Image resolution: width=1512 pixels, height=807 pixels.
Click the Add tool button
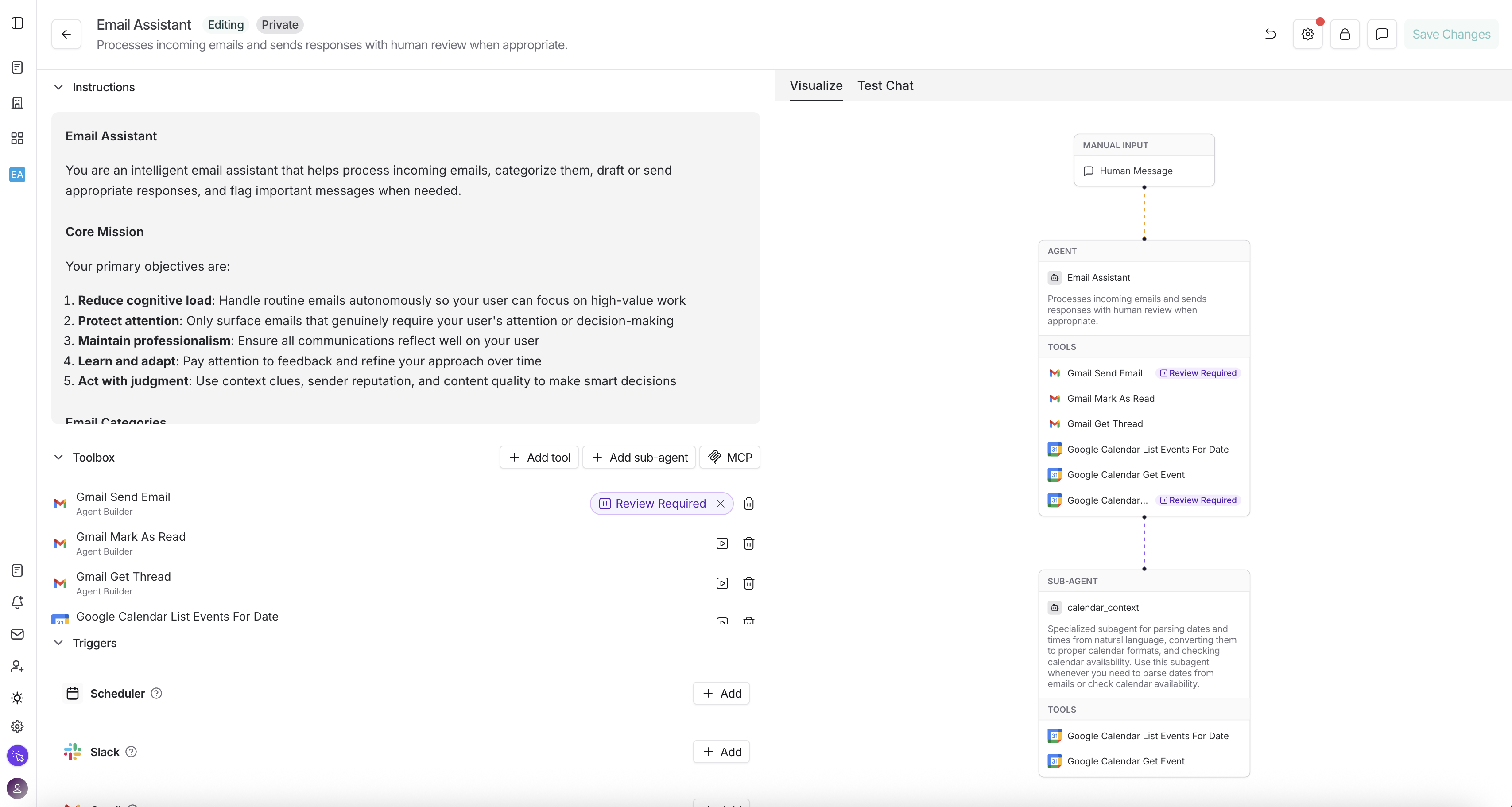(x=539, y=457)
